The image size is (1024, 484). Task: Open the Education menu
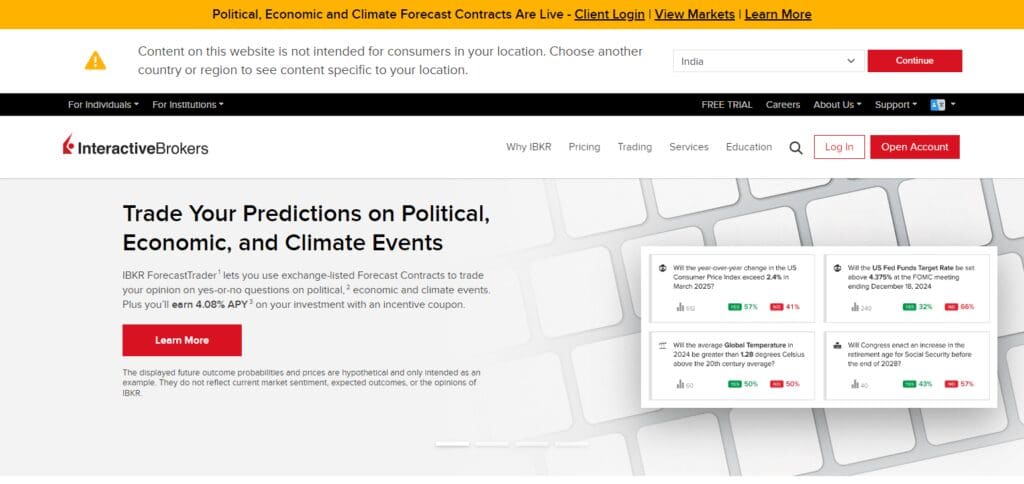pyautogui.click(x=748, y=147)
